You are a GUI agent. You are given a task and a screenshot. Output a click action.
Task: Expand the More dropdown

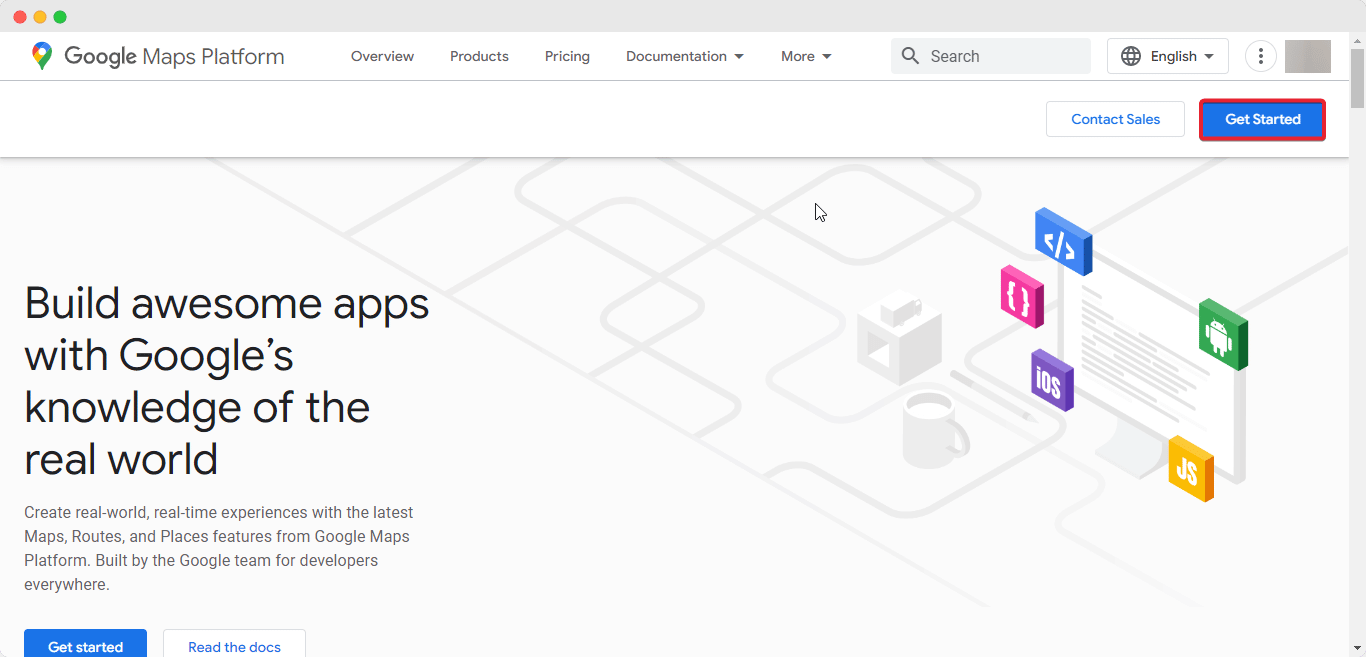coord(805,56)
